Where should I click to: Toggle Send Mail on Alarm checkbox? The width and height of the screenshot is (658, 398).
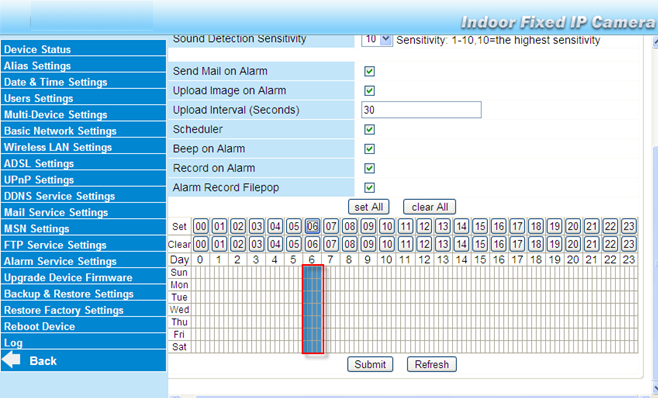(369, 71)
